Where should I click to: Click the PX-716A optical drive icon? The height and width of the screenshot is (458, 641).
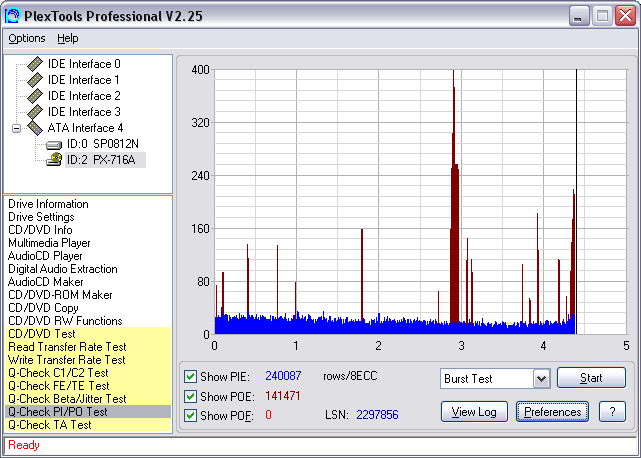point(54,159)
